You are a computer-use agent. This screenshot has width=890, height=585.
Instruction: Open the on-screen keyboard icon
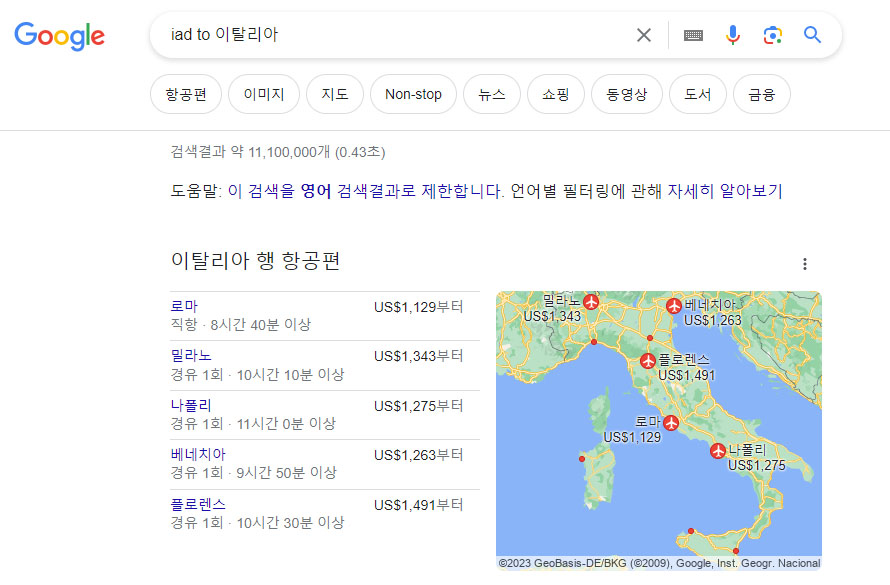[x=693, y=36]
